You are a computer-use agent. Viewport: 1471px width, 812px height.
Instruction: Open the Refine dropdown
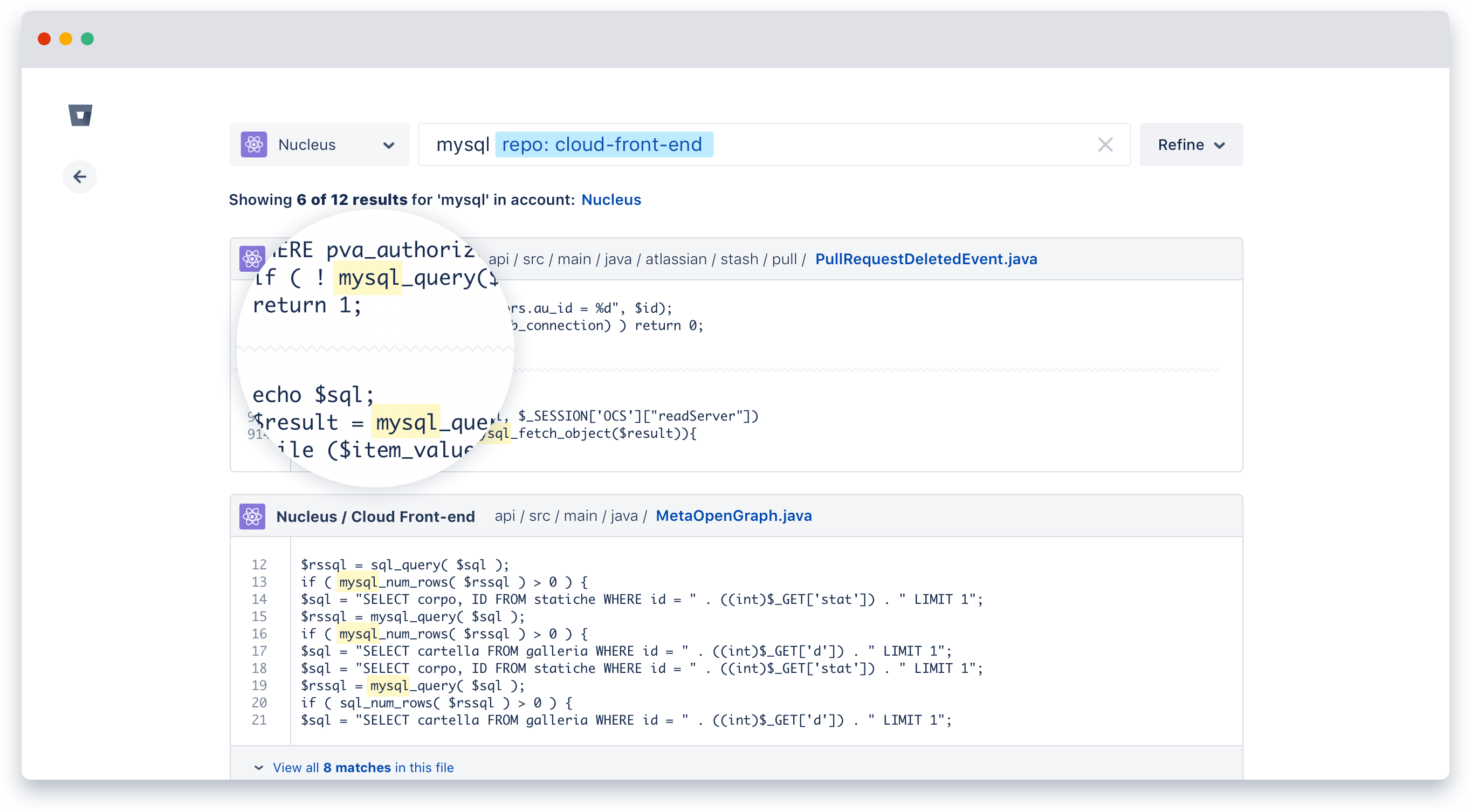1191,144
